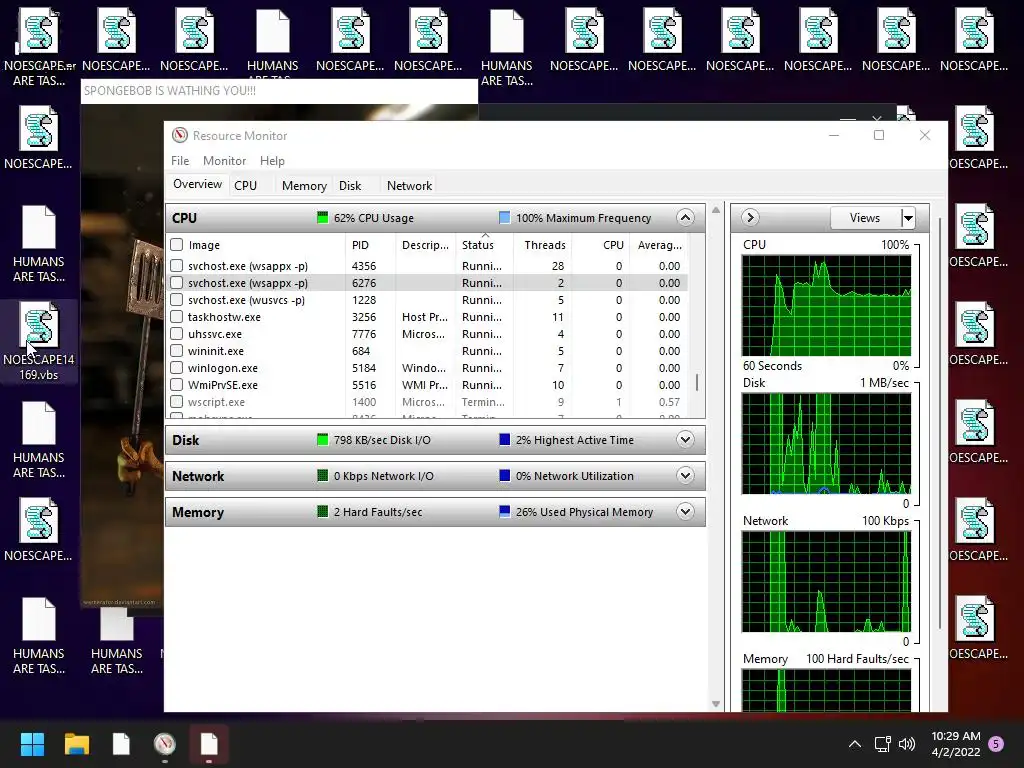Check svchost.exe PID 6276 checkbox
1024x768 pixels.
point(176,283)
